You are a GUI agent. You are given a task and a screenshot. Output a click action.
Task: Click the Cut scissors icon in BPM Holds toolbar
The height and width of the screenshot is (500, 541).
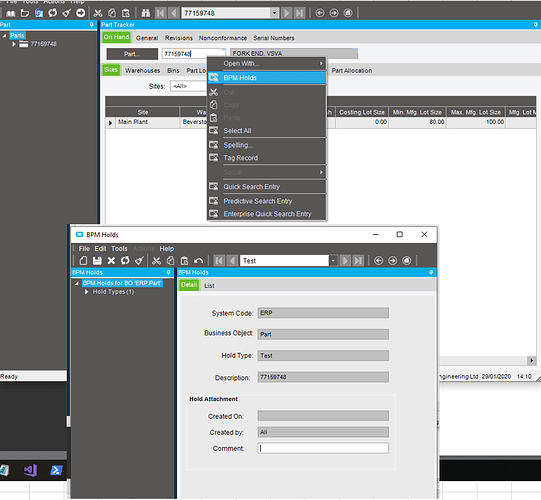(x=156, y=261)
